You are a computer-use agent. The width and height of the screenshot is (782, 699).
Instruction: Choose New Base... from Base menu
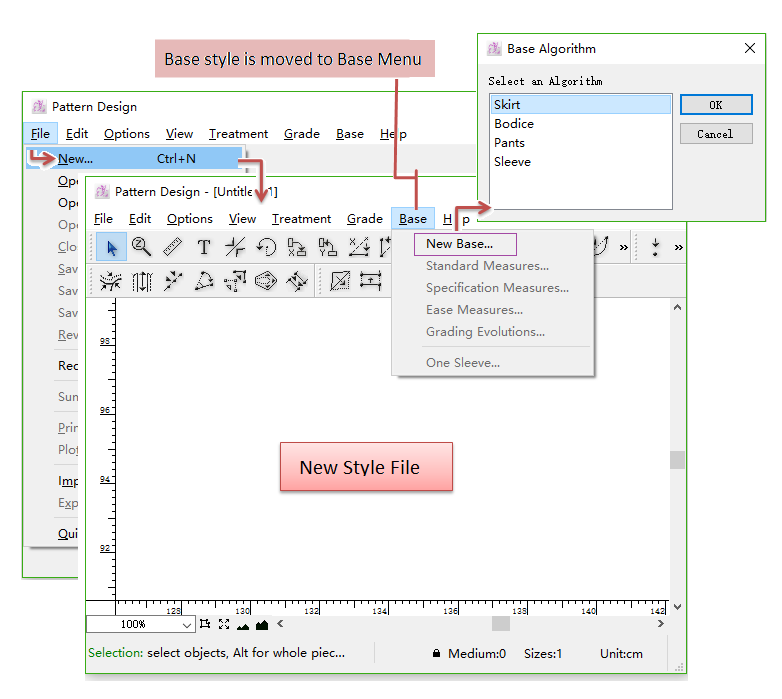[459, 244]
